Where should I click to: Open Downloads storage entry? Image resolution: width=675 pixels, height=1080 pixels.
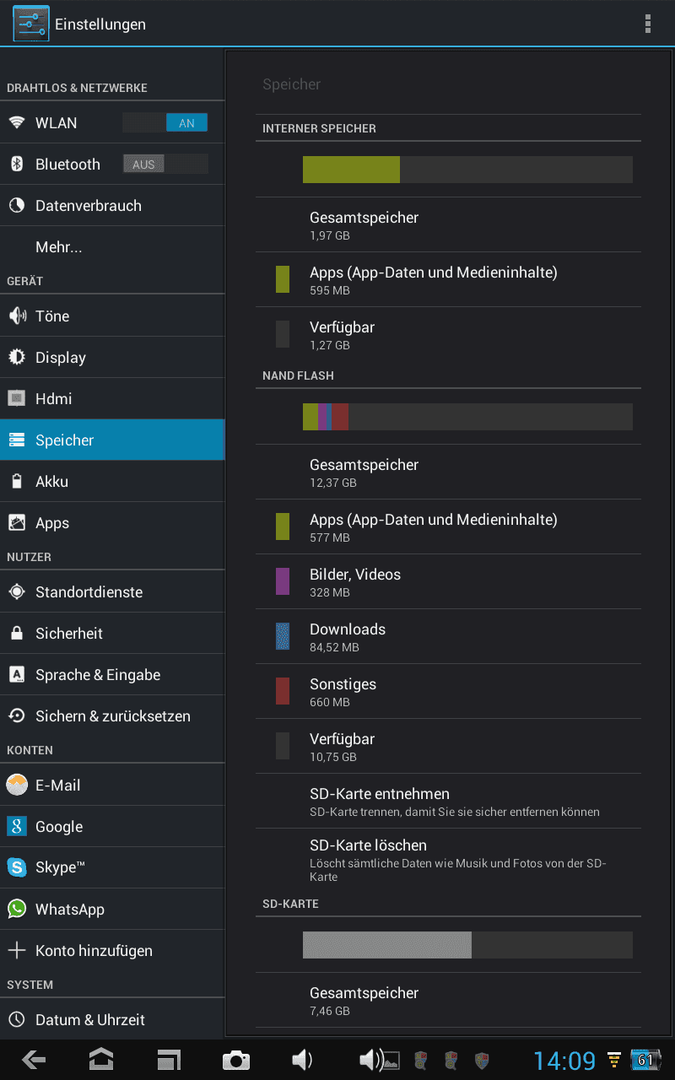click(448, 636)
